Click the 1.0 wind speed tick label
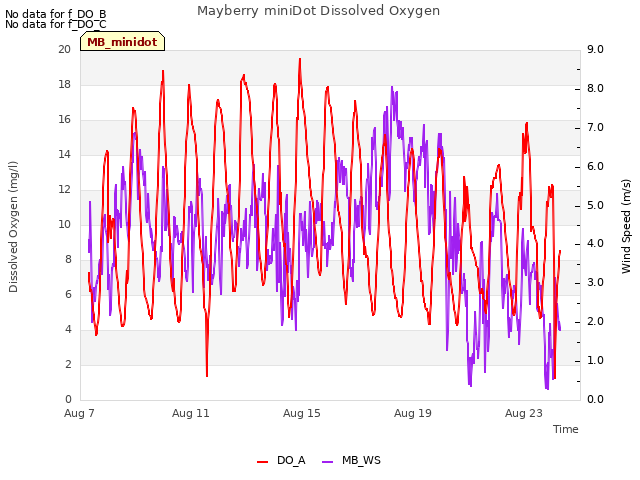The height and width of the screenshot is (480, 640). (x=595, y=360)
